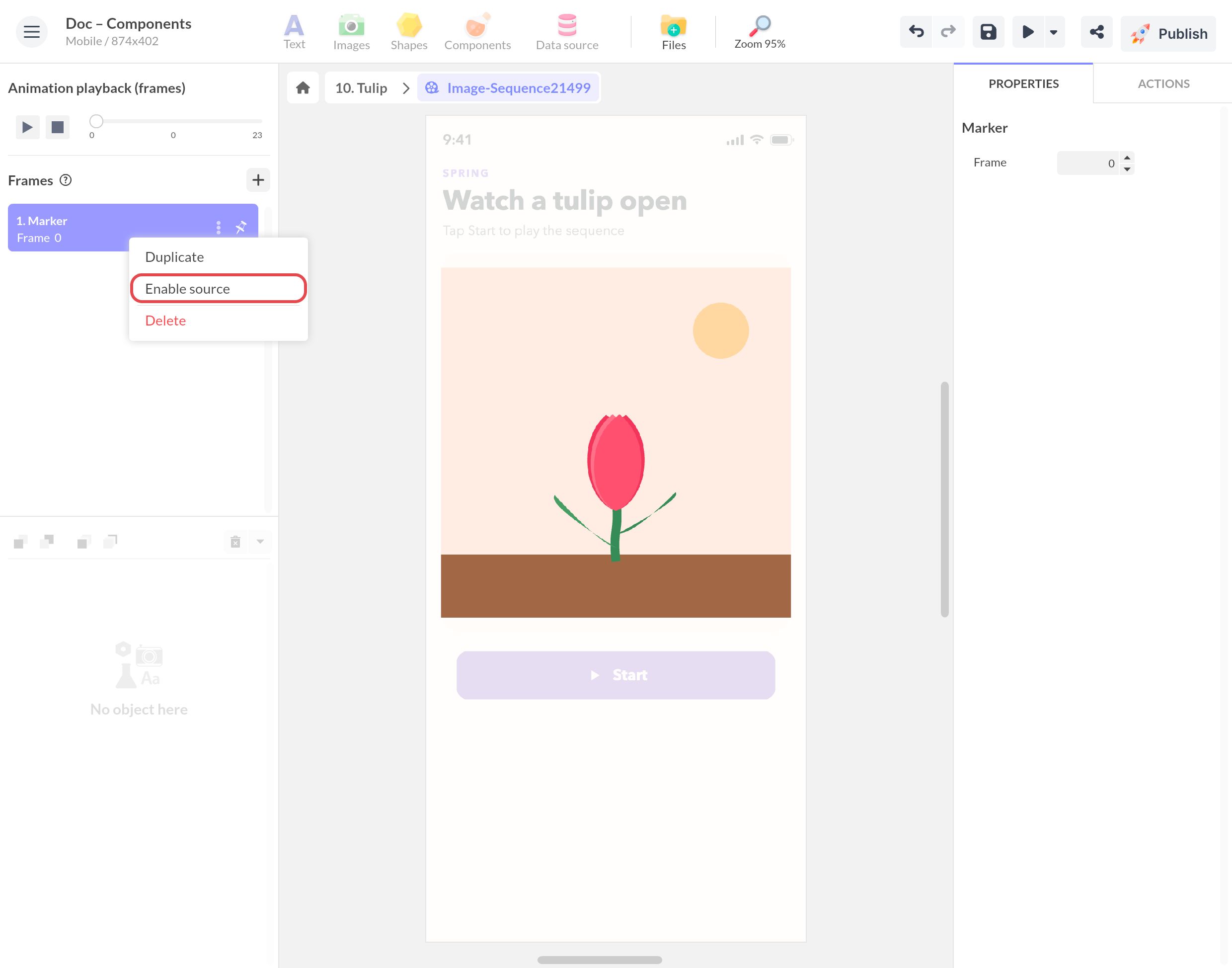The width and height of the screenshot is (1232, 968).
Task: Increase the Frame value stepper
Action: [1127, 158]
